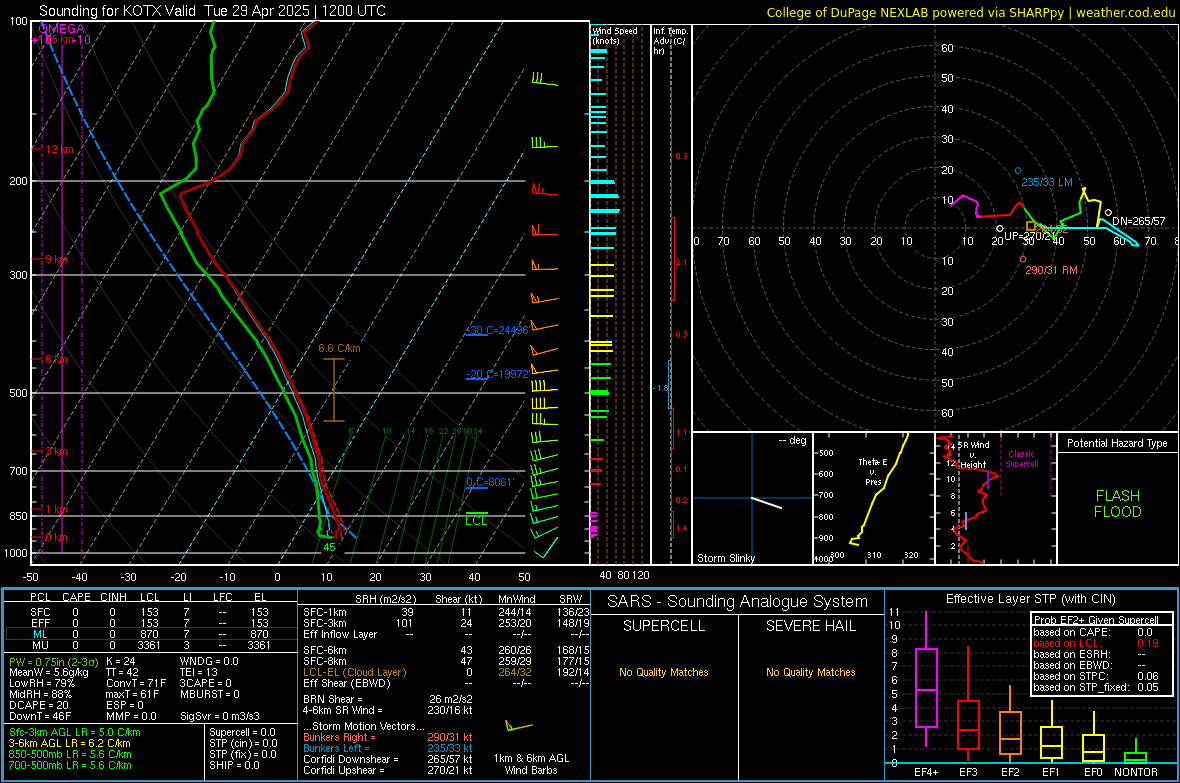Click the 850-500mb LR = 5.6 C/km line
The width and height of the screenshot is (1180, 783).
(70, 754)
